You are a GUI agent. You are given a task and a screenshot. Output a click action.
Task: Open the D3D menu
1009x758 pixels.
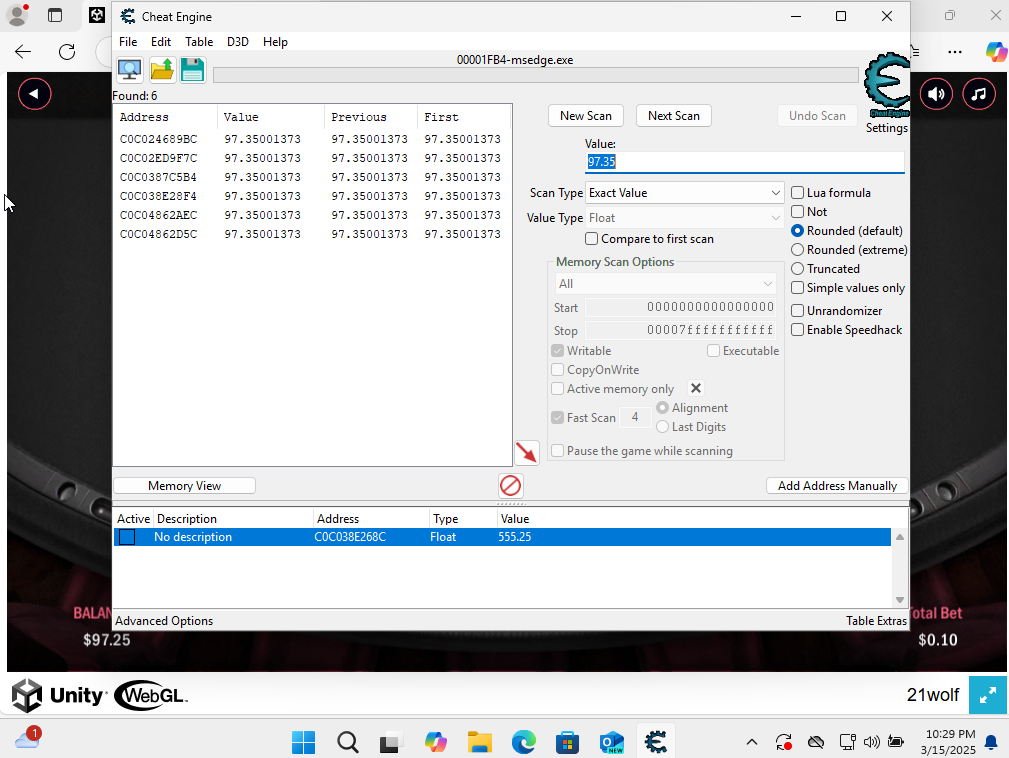[x=238, y=42]
